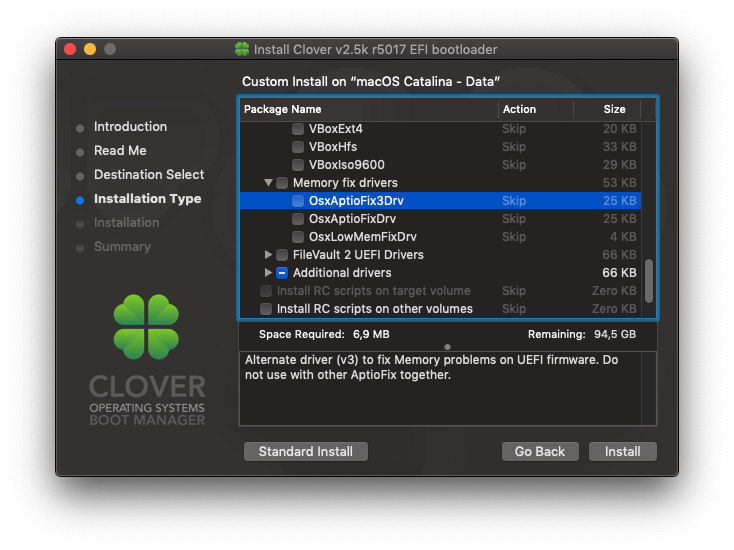Click the split-pane divider handle dot

pos(448,347)
